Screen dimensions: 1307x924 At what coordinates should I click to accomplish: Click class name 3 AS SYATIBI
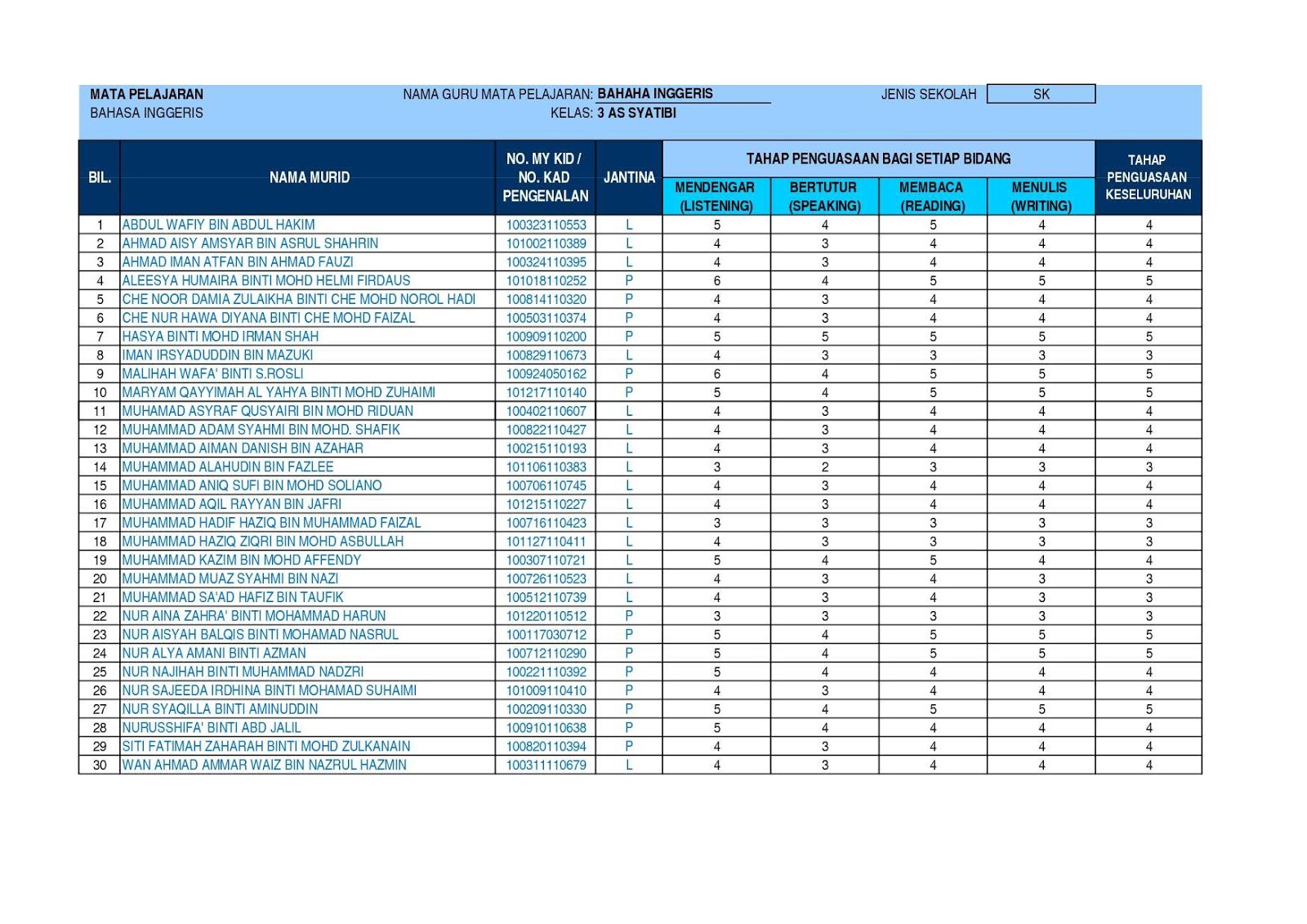[x=636, y=113]
